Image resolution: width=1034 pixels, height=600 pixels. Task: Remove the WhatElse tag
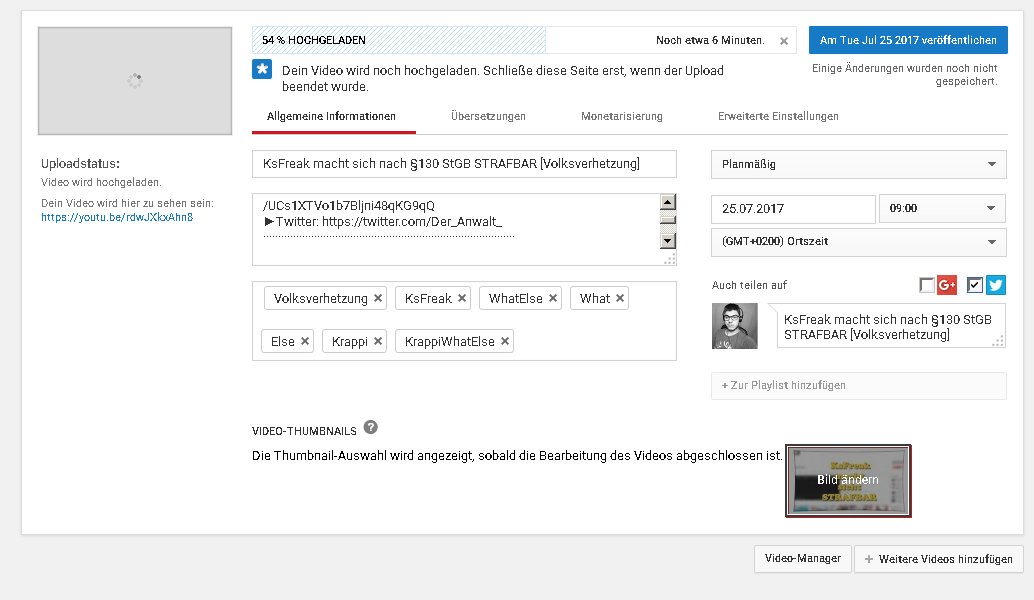(x=553, y=298)
